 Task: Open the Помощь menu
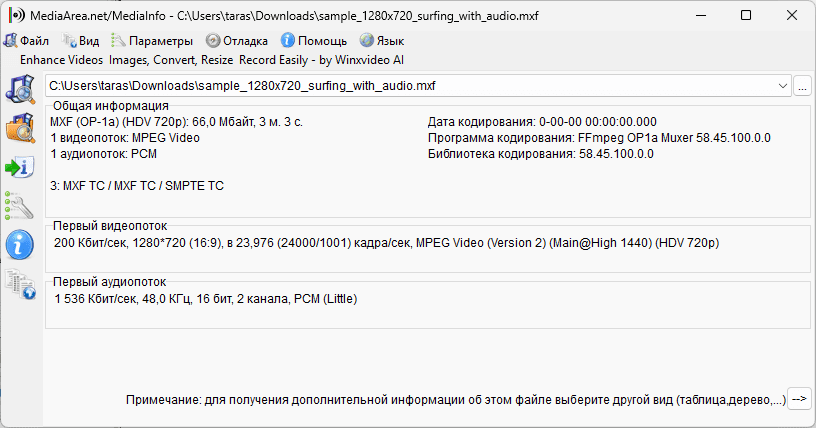pos(314,41)
